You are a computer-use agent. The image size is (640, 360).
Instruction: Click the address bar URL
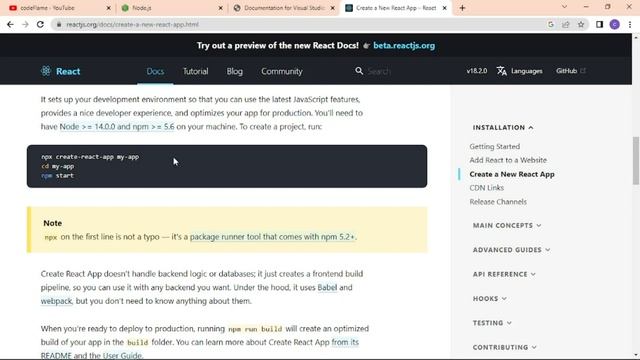tap(133, 24)
